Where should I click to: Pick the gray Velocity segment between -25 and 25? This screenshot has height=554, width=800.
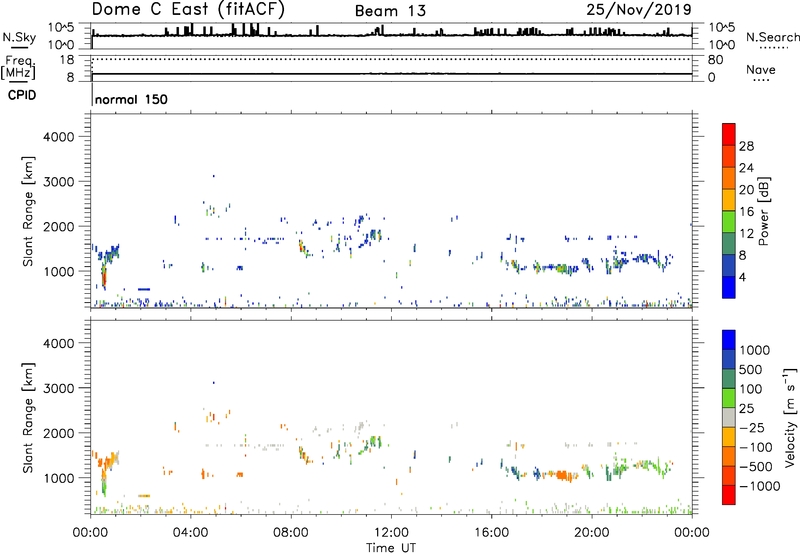(x=729, y=417)
